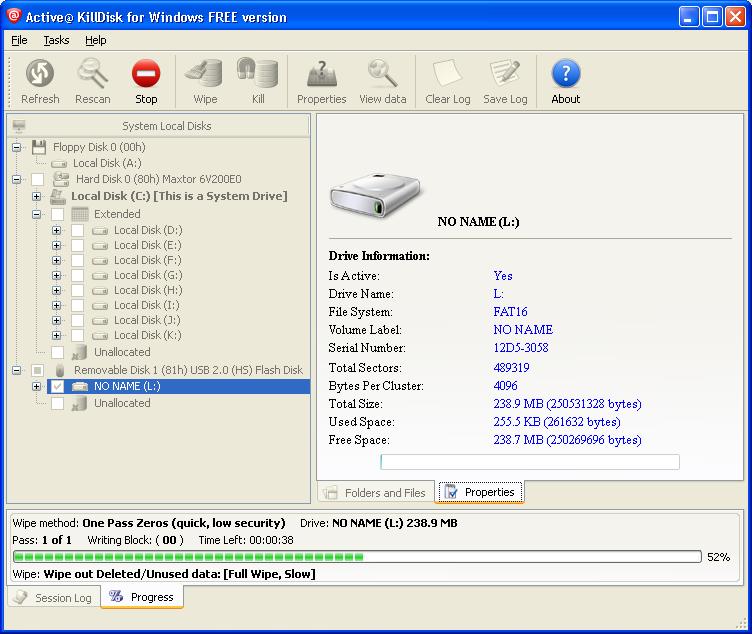Open the Help menu

click(x=95, y=40)
